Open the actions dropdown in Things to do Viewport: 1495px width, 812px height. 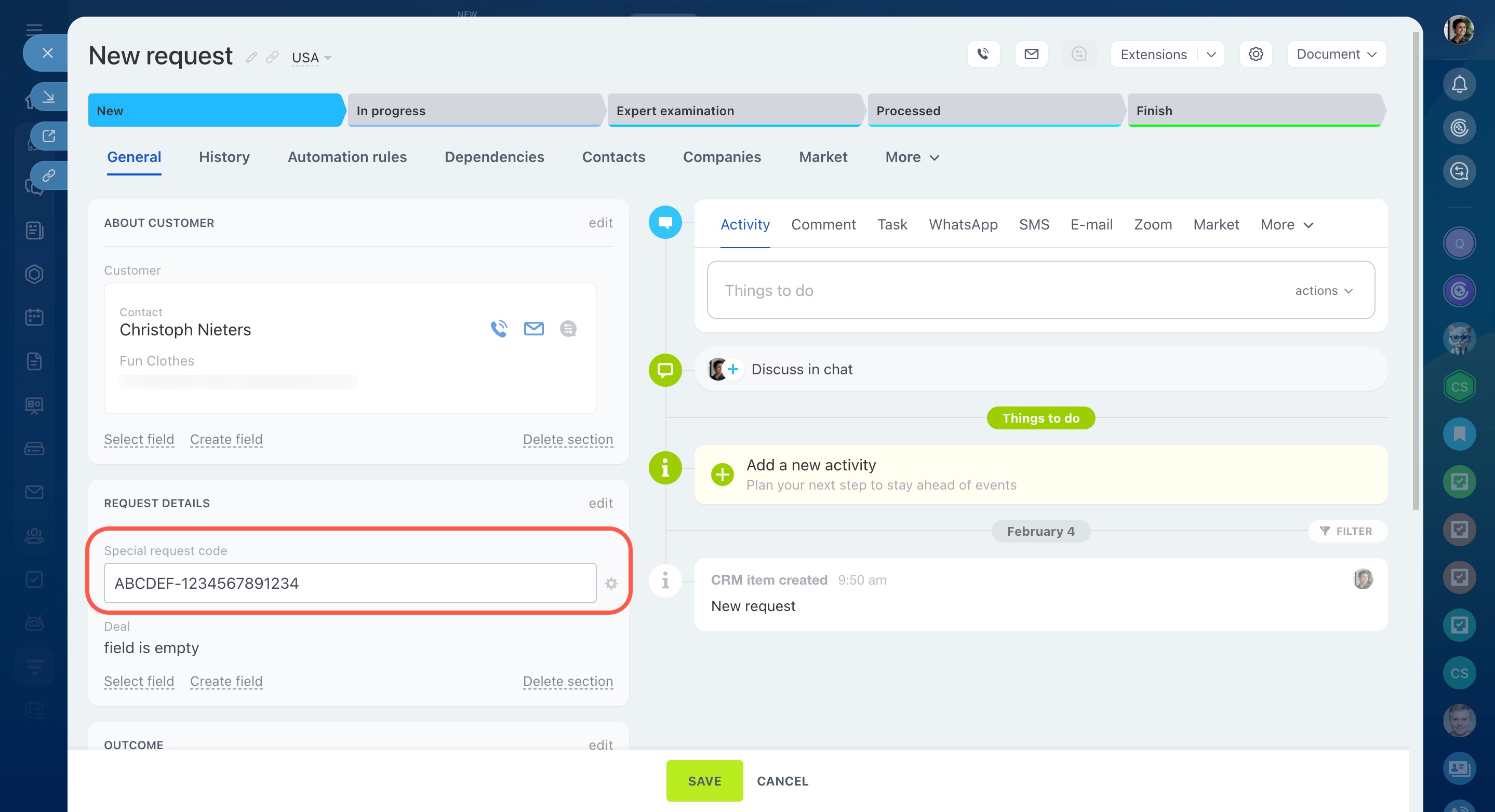click(1323, 291)
